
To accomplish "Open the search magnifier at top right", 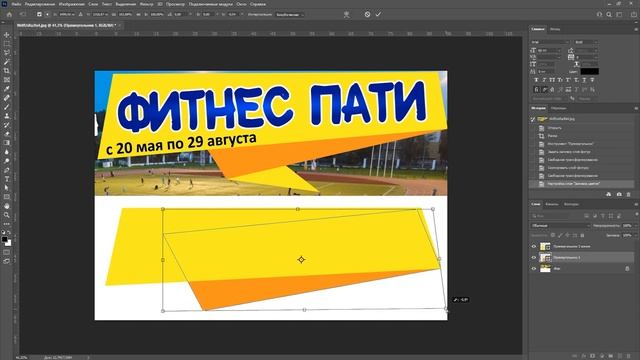I will (x=609, y=14).
